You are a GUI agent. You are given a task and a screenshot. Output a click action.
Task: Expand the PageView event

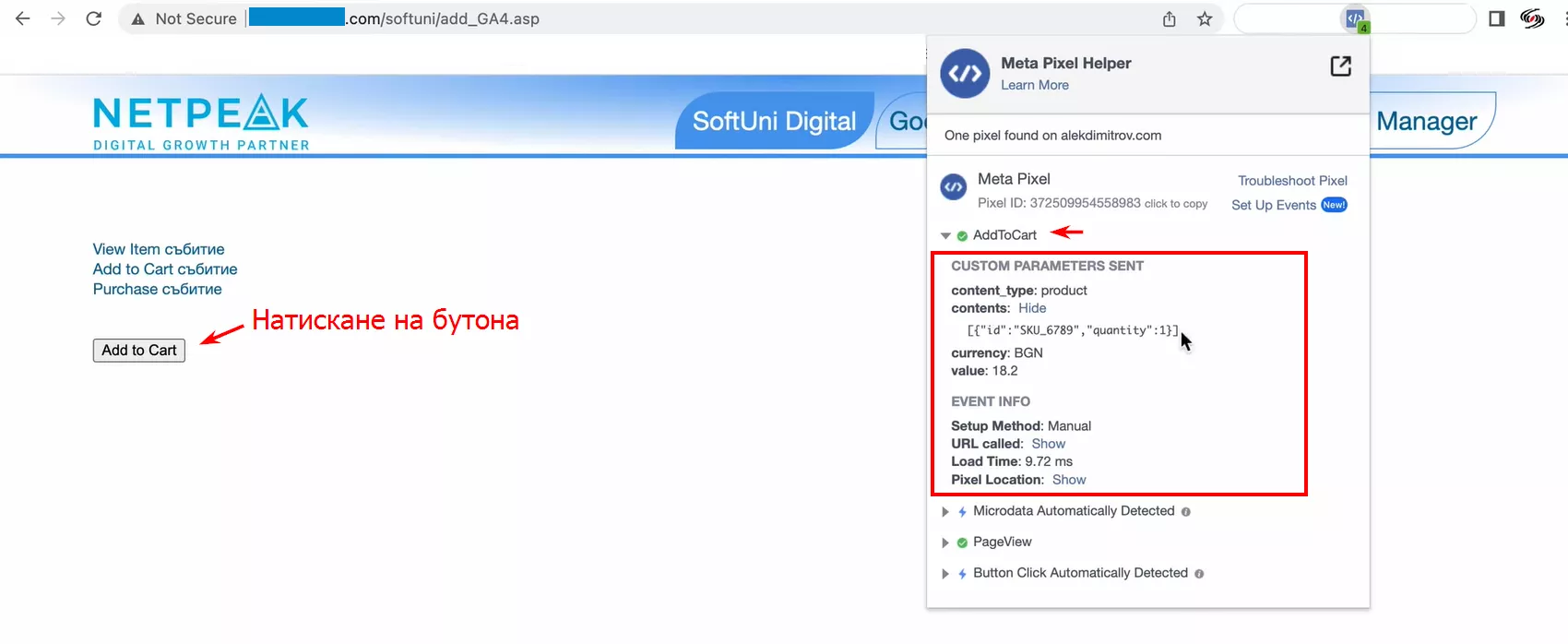945,543
